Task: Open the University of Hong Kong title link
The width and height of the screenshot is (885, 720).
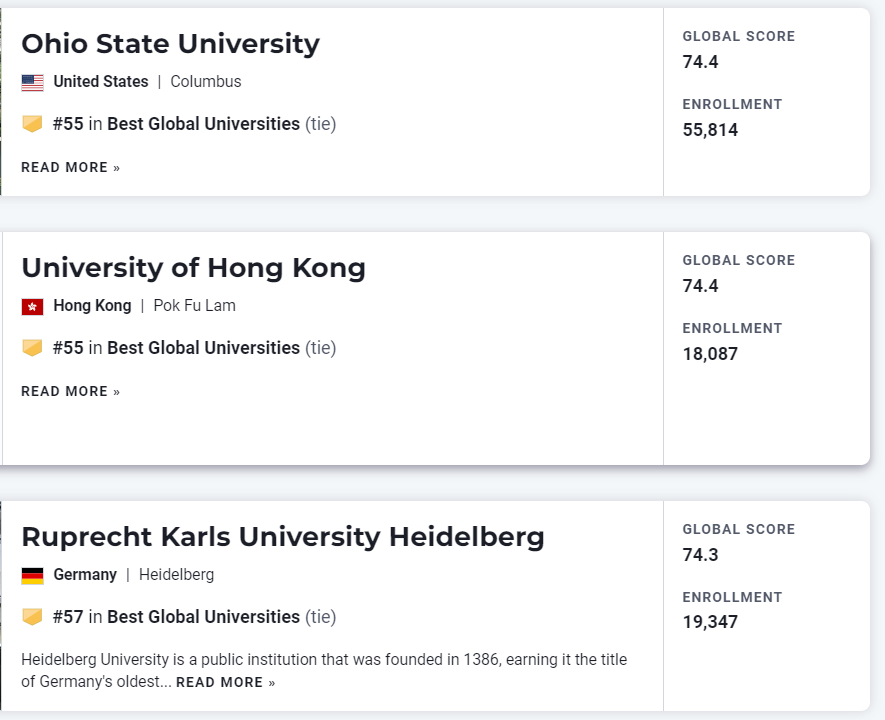Action: pos(193,268)
